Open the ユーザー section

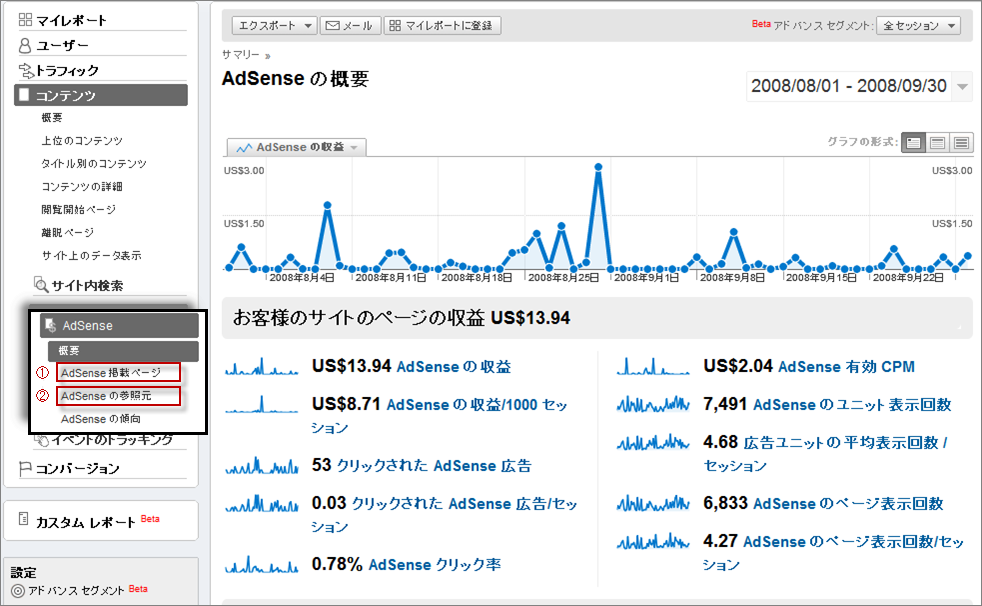click(x=63, y=45)
